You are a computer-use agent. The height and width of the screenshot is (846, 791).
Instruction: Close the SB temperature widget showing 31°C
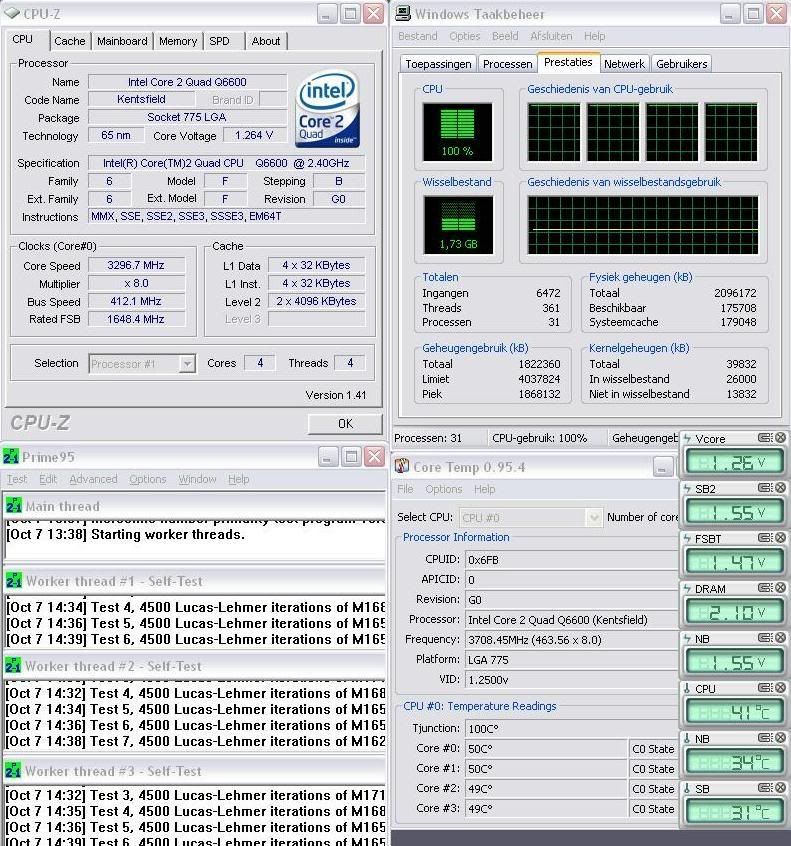tap(780, 788)
